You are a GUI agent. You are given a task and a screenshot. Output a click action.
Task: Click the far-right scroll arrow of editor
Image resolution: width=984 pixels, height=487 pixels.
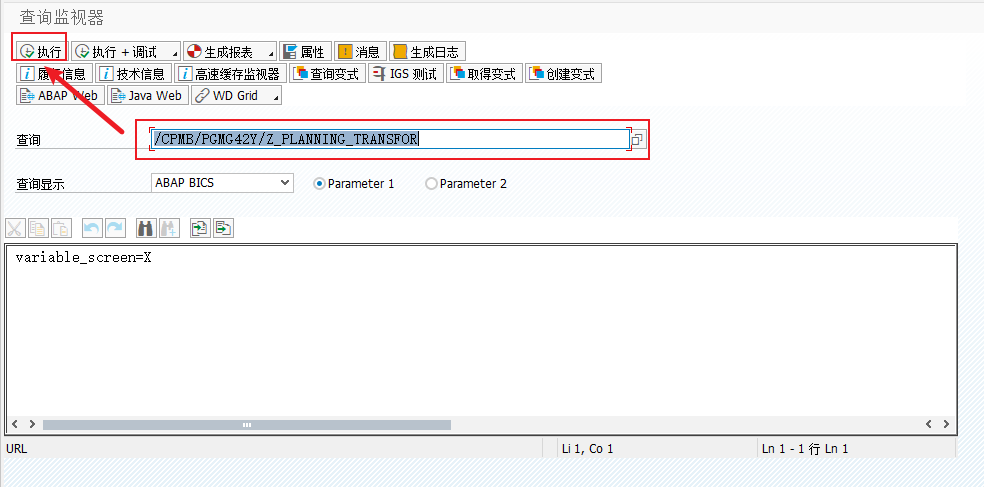pyautogui.click(x=946, y=424)
